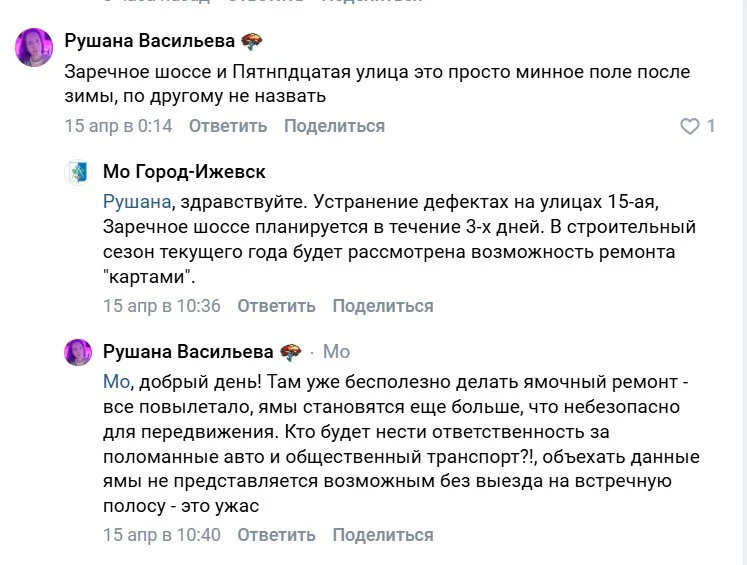Viewport: 747px width, 565px height.
Task: Reply to Мо Город-Ижевск's 10:36 comment
Action: [276, 306]
